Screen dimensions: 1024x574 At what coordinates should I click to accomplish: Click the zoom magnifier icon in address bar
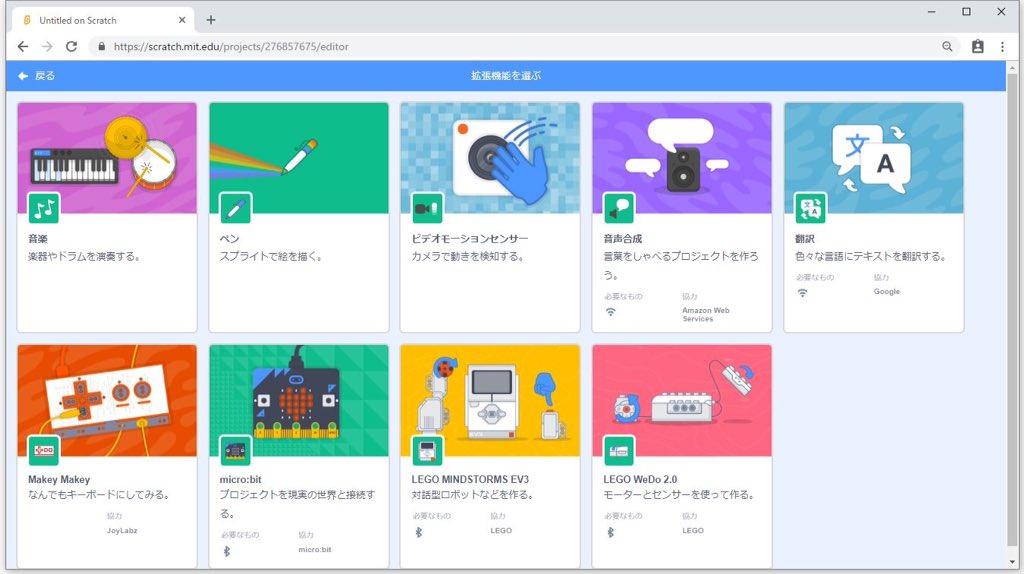(947, 46)
